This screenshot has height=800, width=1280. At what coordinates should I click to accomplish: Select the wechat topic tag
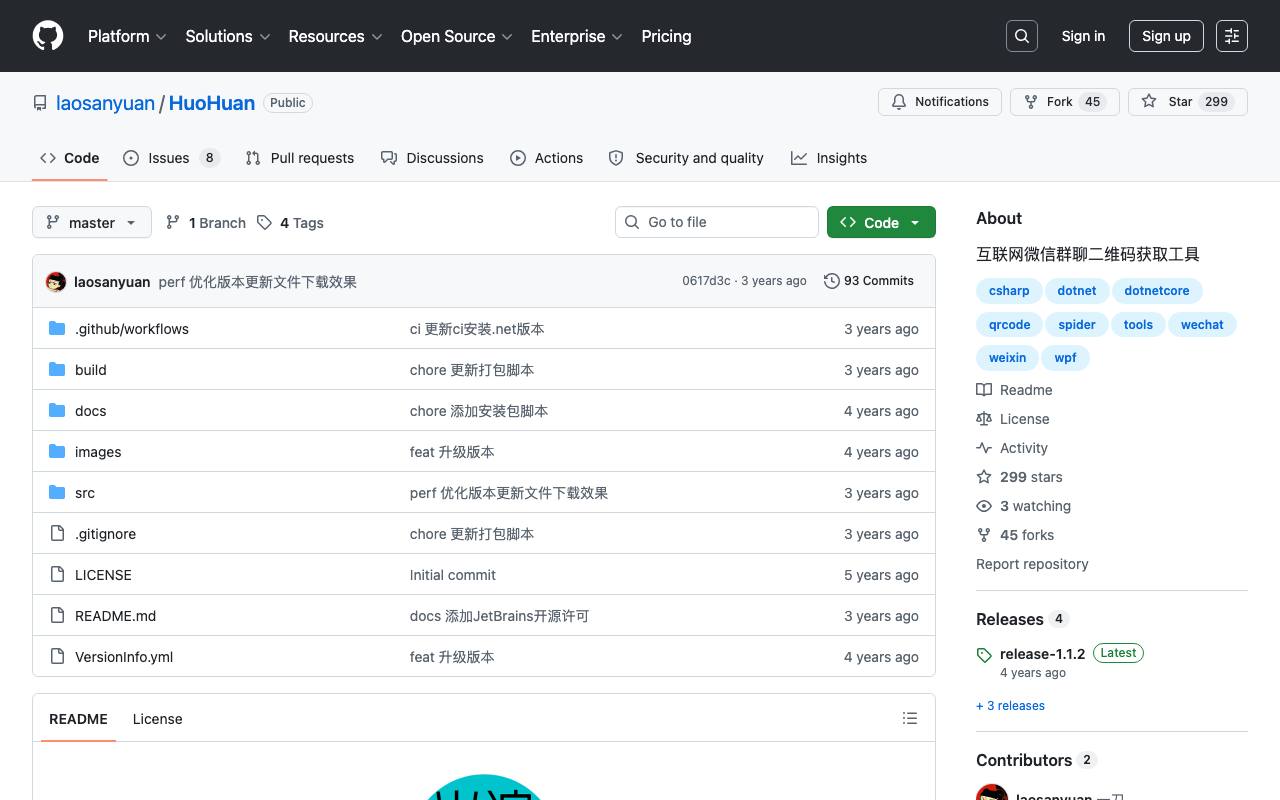tap(1202, 325)
